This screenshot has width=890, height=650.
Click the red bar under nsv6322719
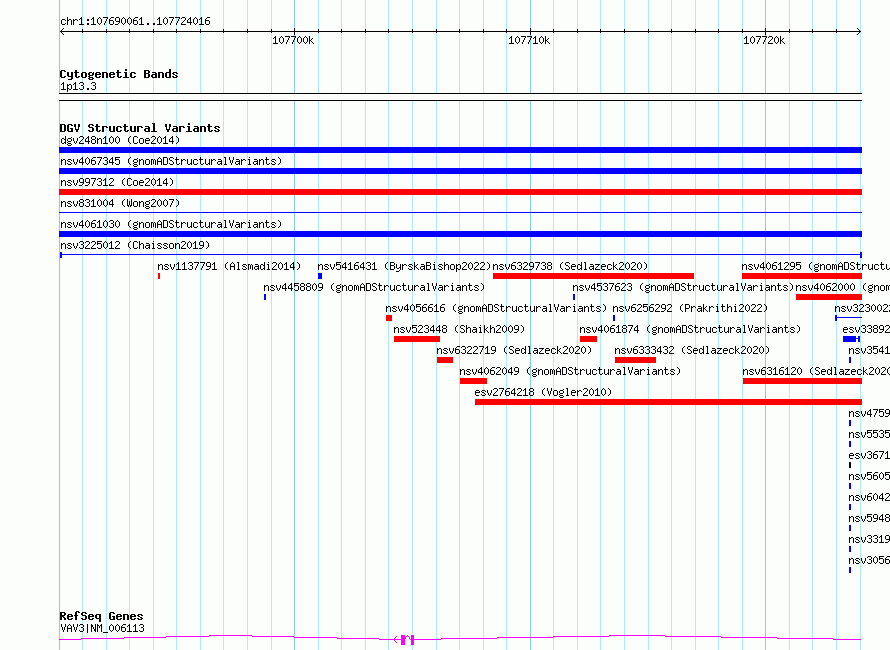tap(445, 360)
